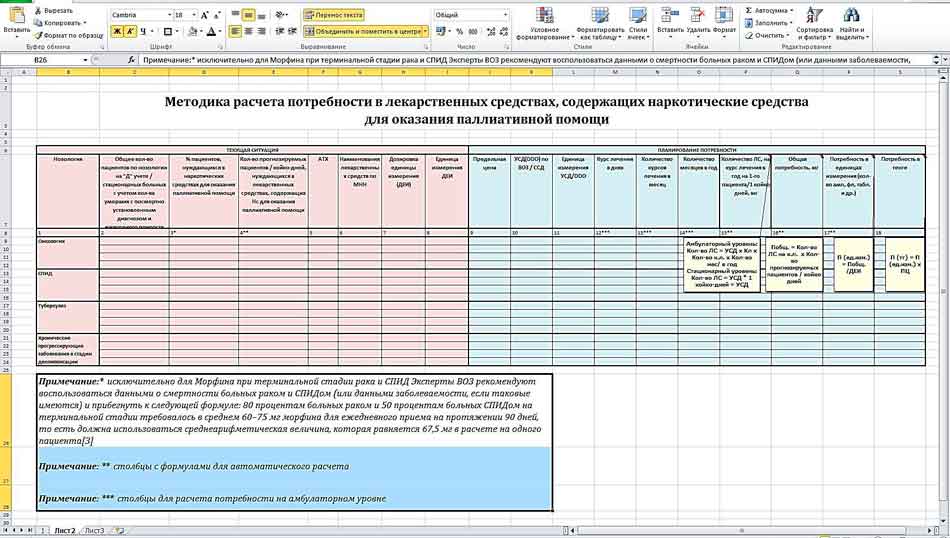Apply accounting number format icon
950x538 pixels.
click(440, 31)
